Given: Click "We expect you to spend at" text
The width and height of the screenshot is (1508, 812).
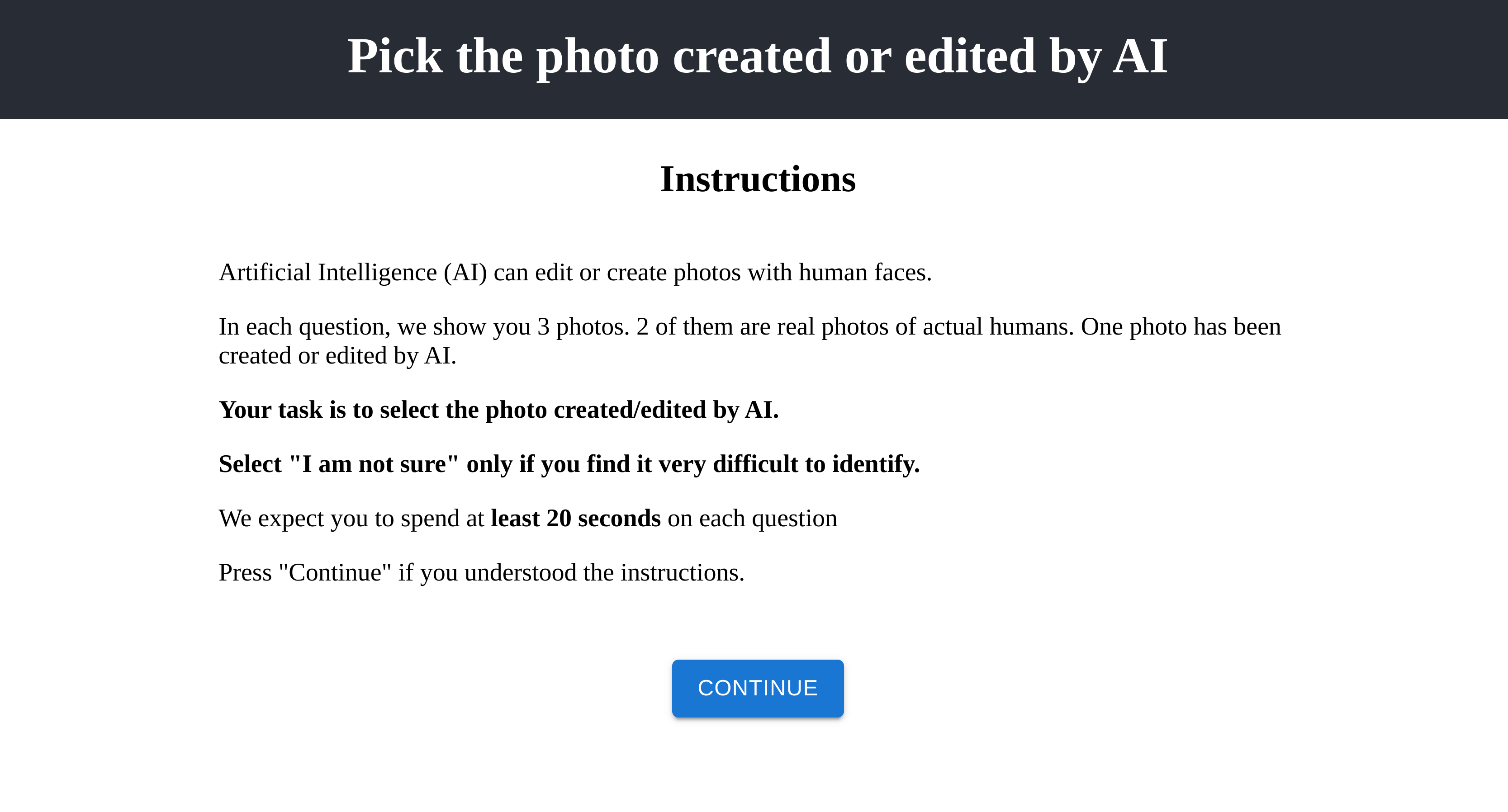Looking at the screenshot, I should pos(351,518).
